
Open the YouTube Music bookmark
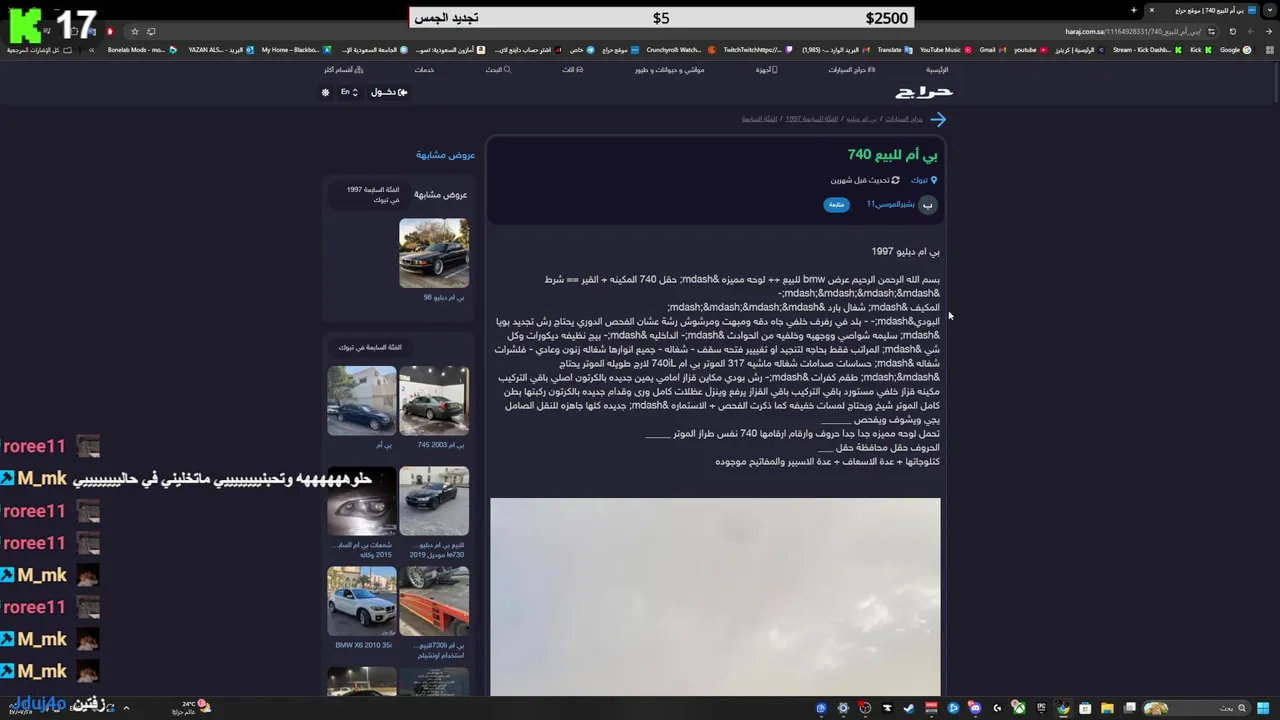point(945,50)
